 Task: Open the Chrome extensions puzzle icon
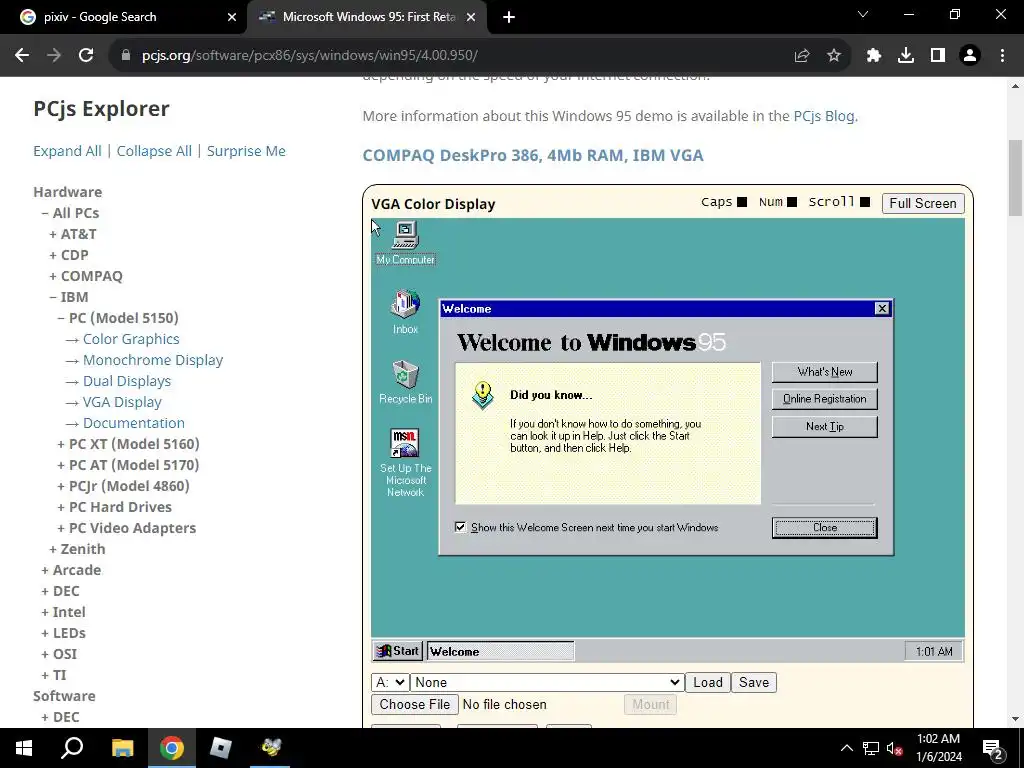click(x=874, y=56)
